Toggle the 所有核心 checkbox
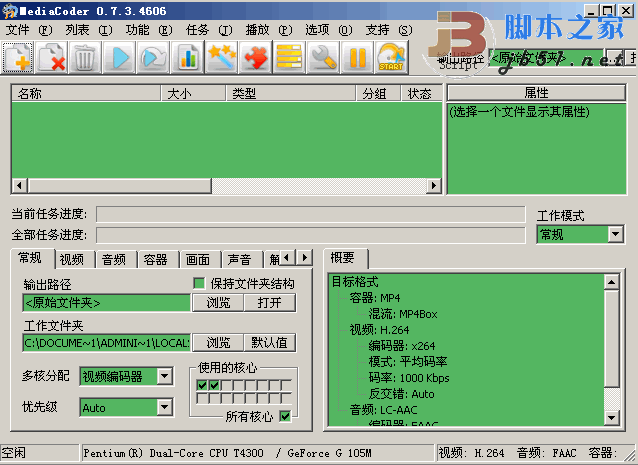 tap(285, 416)
